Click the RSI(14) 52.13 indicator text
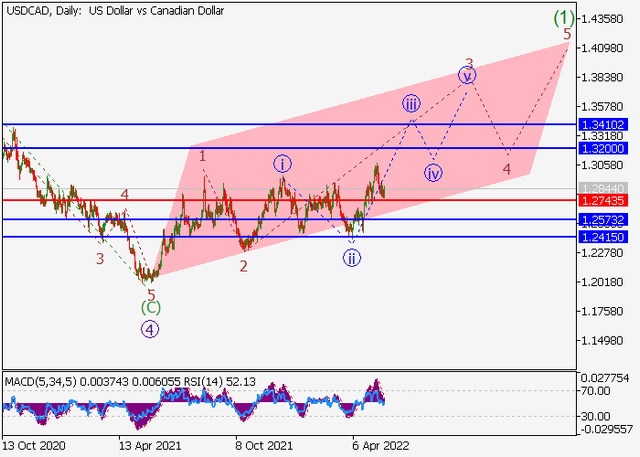Viewport: 640px width, 457px height. tap(220, 382)
